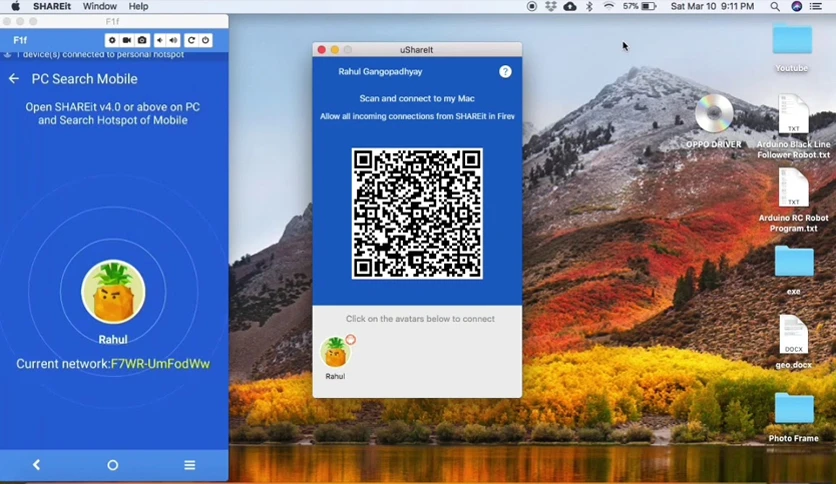Viewport: 836px width, 484px height.
Task: Tap the phone's back navigation button
Action: tap(37, 465)
